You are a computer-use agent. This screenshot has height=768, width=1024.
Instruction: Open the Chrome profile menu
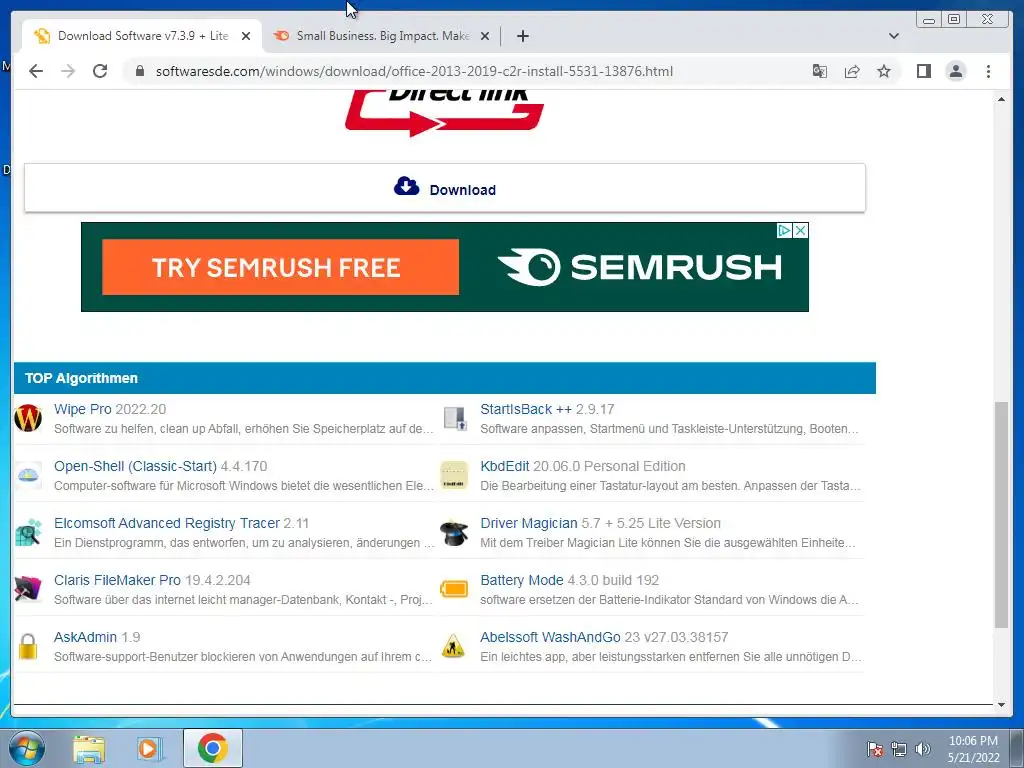(955, 71)
